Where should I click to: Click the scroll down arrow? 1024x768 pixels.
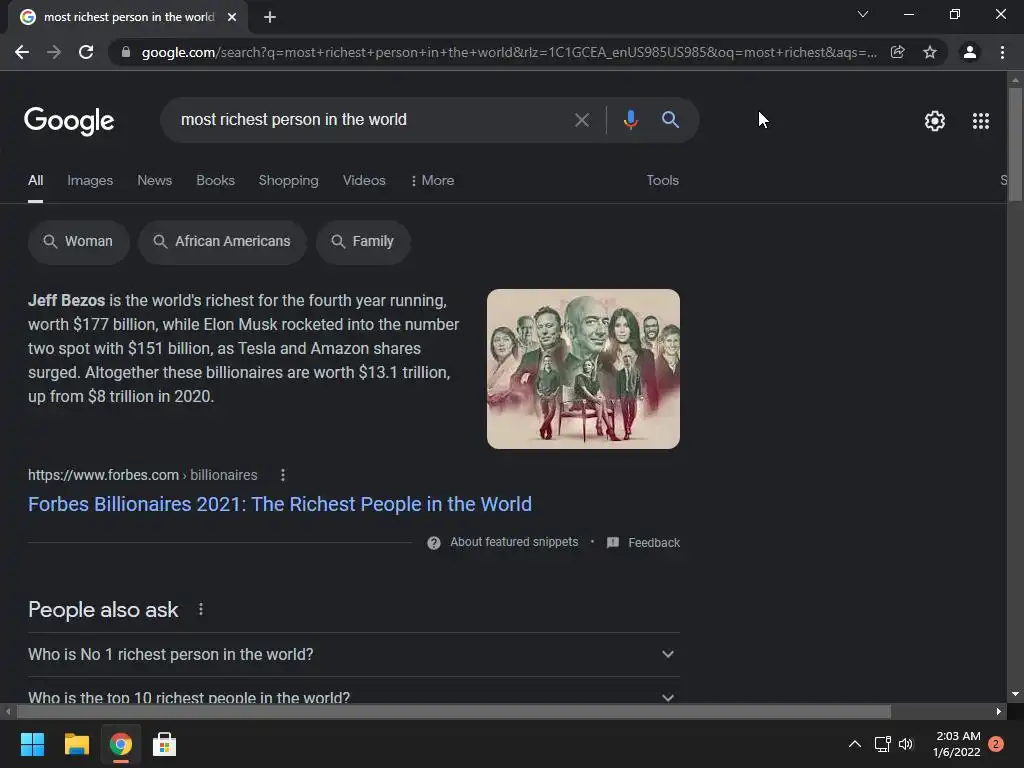coord(1015,694)
